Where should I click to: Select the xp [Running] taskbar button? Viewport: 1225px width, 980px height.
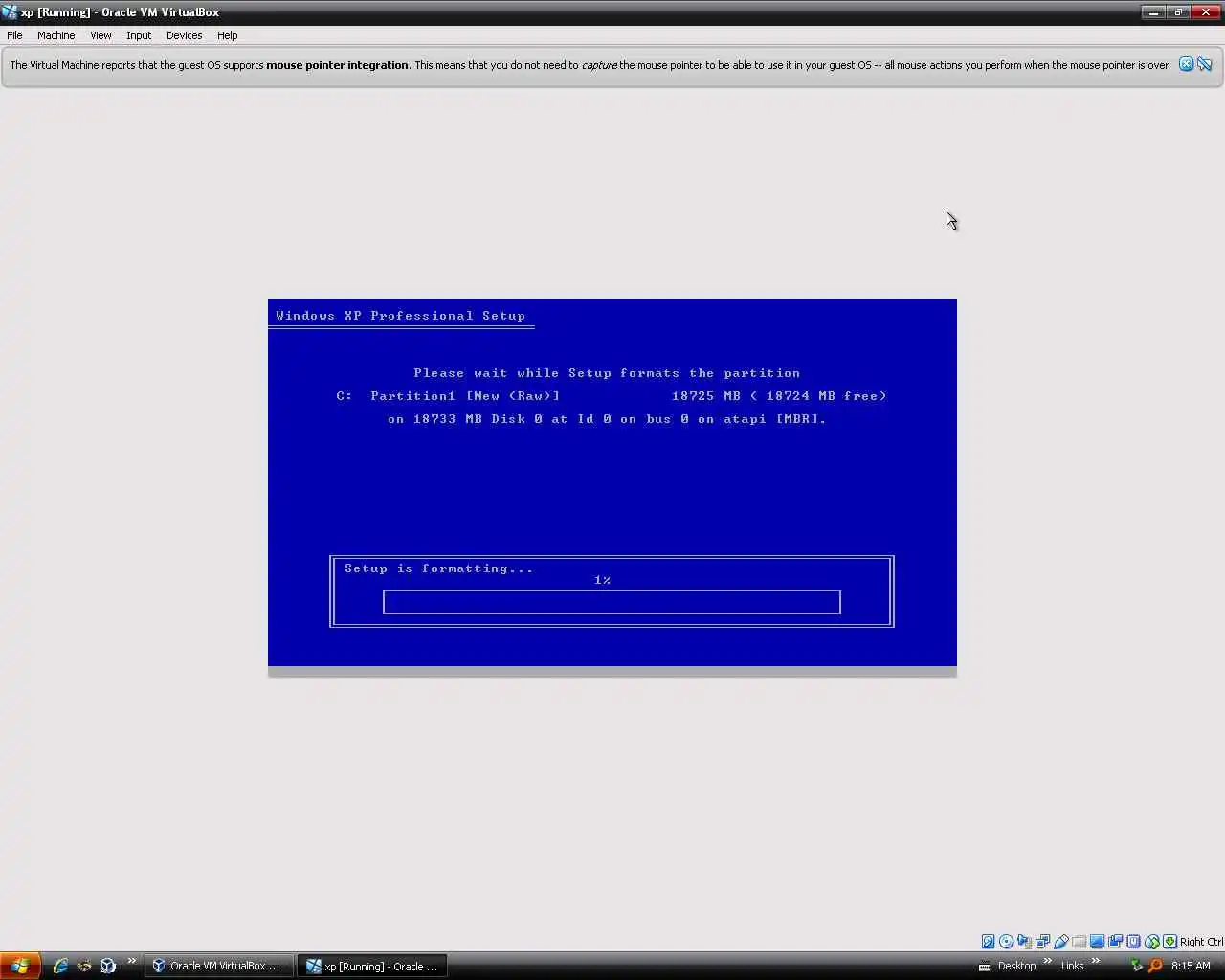click(372, 966)
